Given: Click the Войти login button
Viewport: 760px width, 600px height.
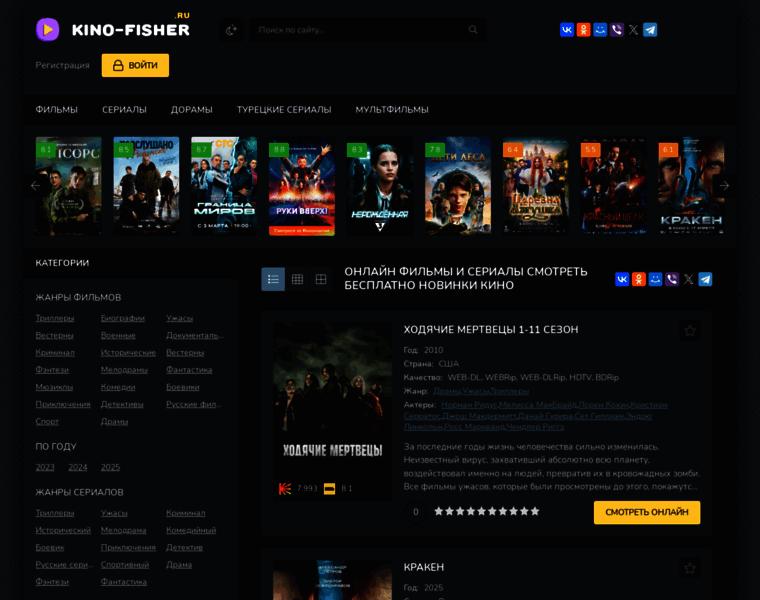Looking at the screenshot, I should tap(135, 65).
